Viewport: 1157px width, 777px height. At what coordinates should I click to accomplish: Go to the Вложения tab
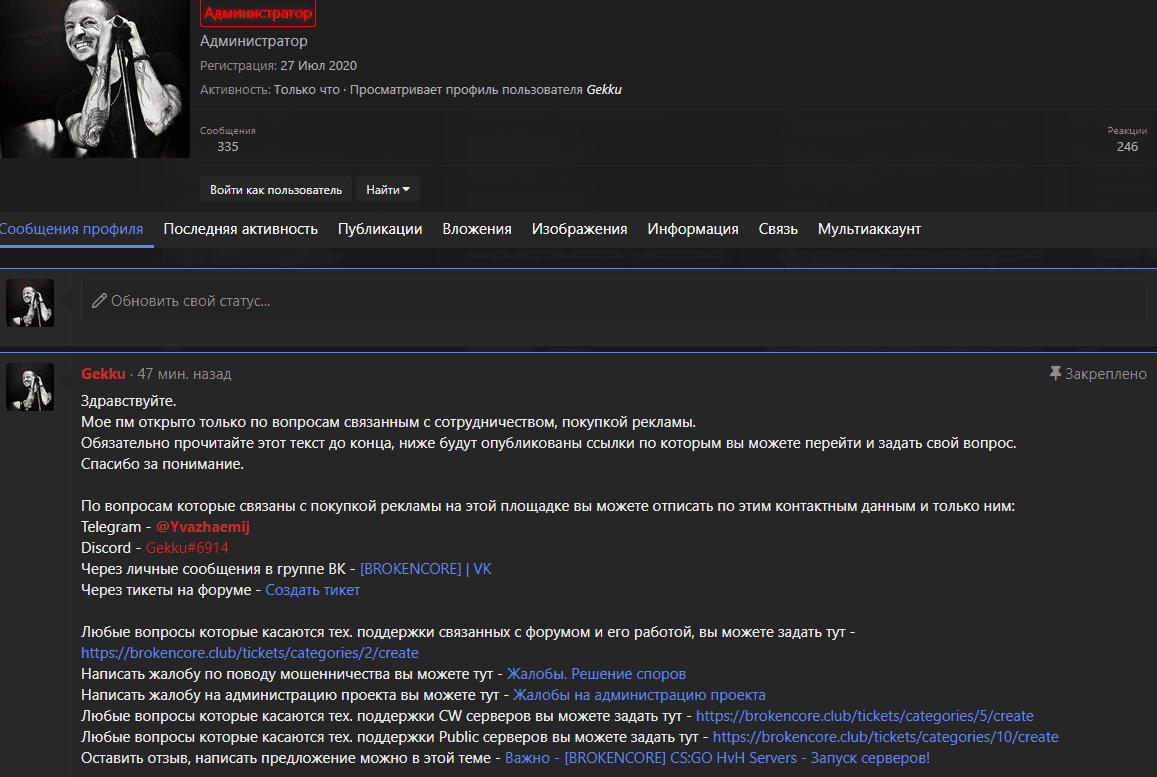(x=477, y=229)
